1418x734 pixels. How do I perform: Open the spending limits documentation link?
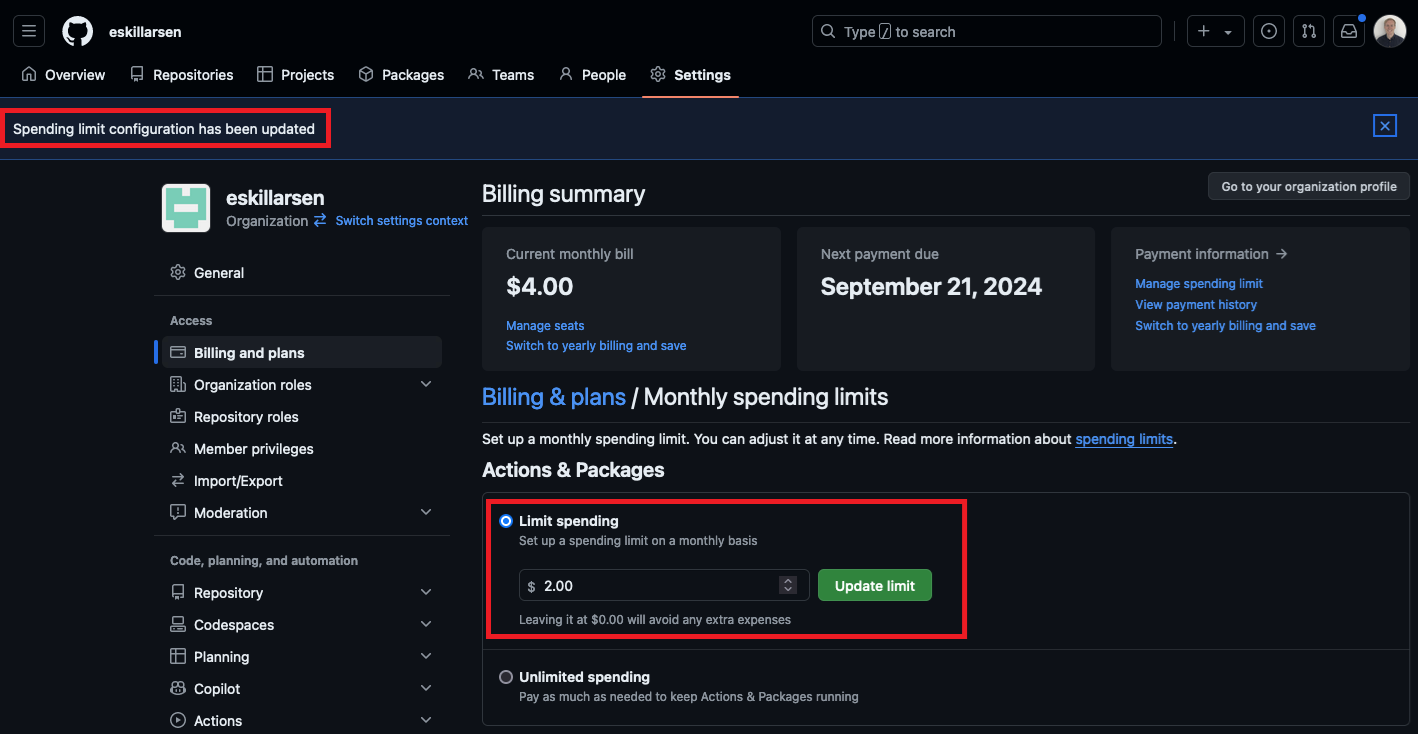pos(1124,439)
